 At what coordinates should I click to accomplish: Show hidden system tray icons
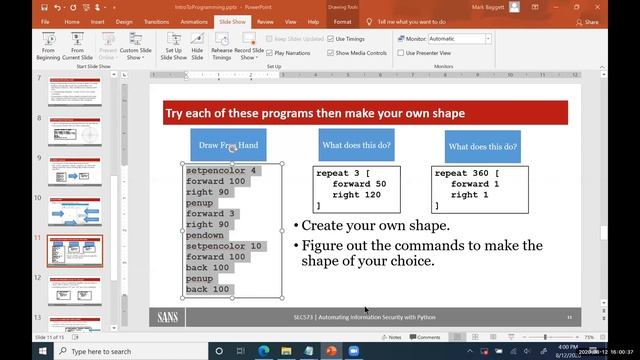[470, 351]
